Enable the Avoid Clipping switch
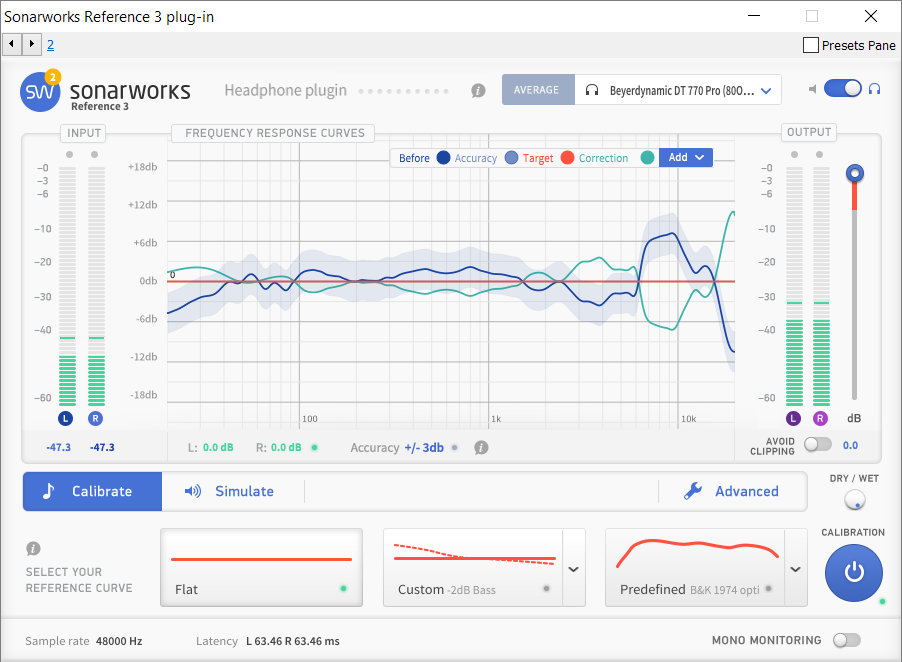Screen dimensions: 902x662 [817, 444]
